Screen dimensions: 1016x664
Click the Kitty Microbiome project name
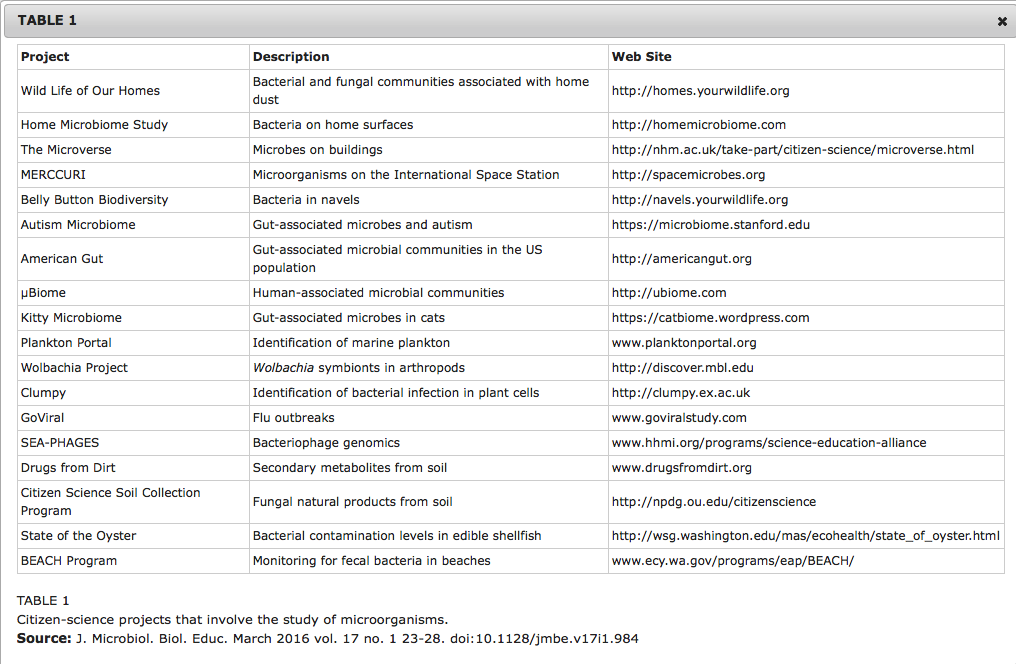(71, 317)
